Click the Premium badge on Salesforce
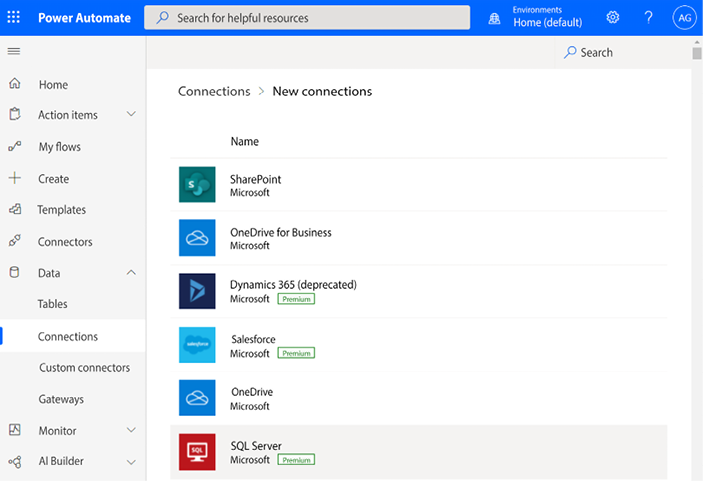Screen dimensions: 703x481 pos(296,353)
